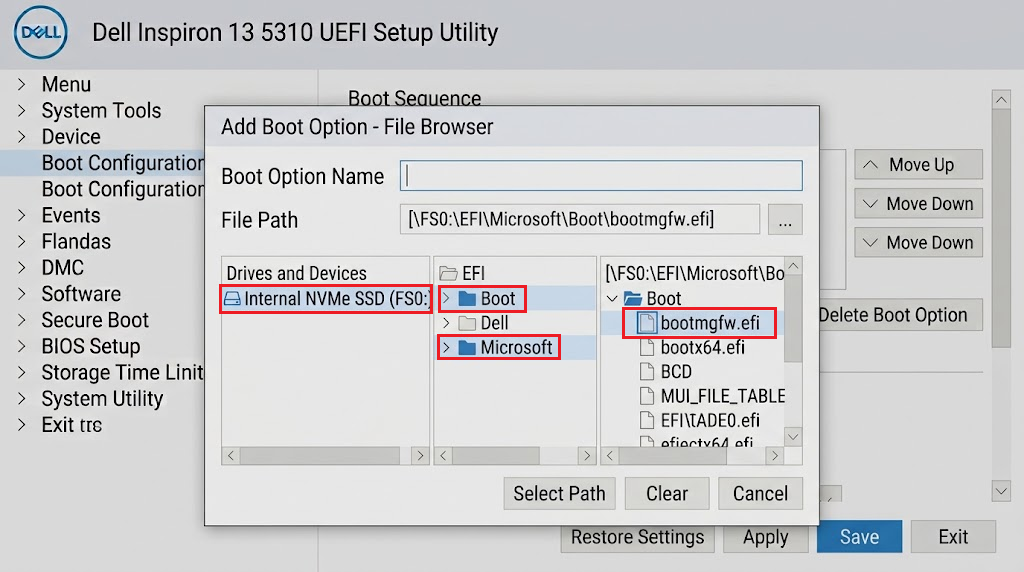Click the Restore Settings button

[x=637, y=537]
